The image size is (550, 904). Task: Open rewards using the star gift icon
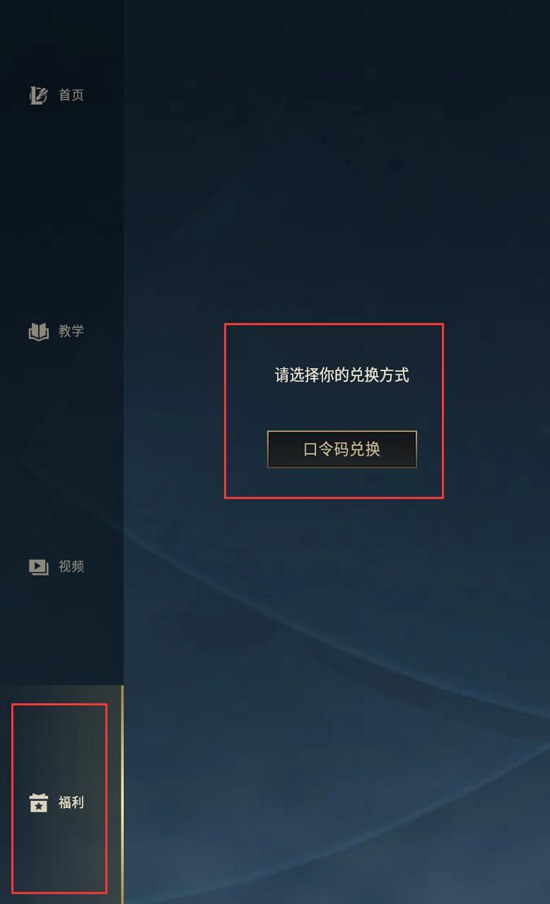[38, 803]
